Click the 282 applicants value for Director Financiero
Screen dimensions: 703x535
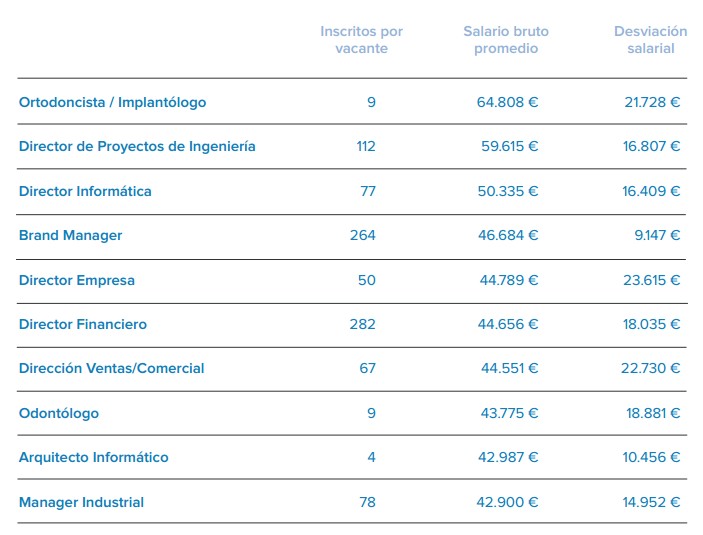(x=363, y=324)
